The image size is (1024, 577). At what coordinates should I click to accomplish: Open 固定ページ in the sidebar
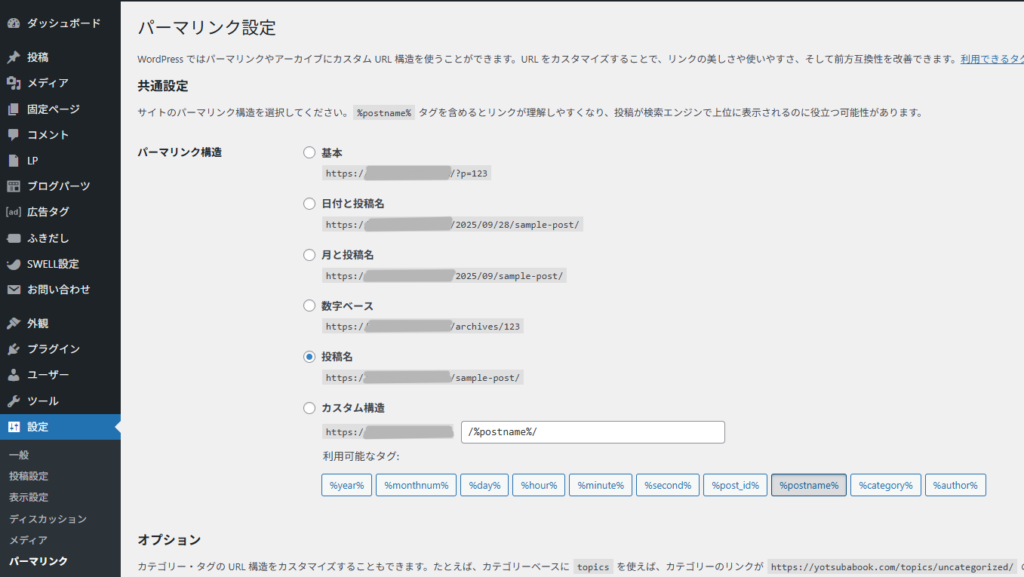pos(53,109)
